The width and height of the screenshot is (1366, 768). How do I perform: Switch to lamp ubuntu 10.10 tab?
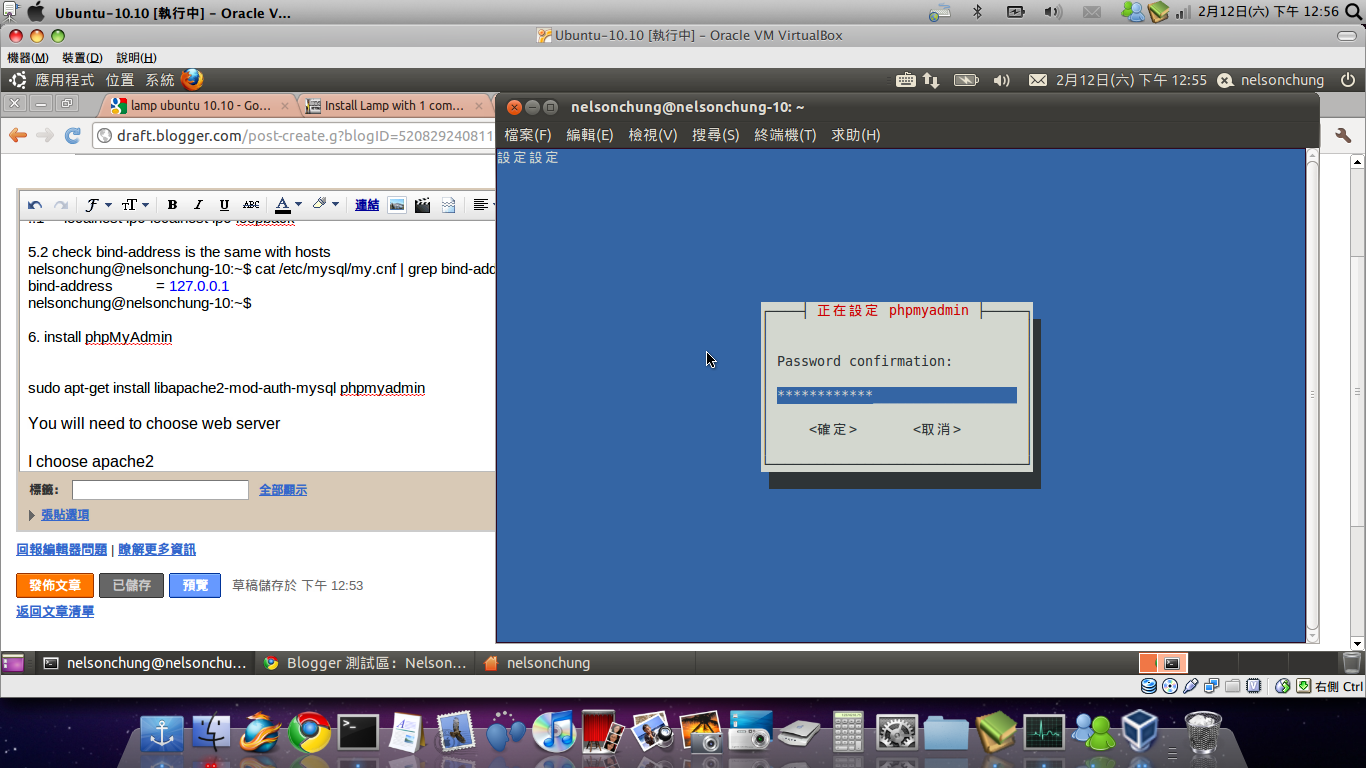coord(198,105)
